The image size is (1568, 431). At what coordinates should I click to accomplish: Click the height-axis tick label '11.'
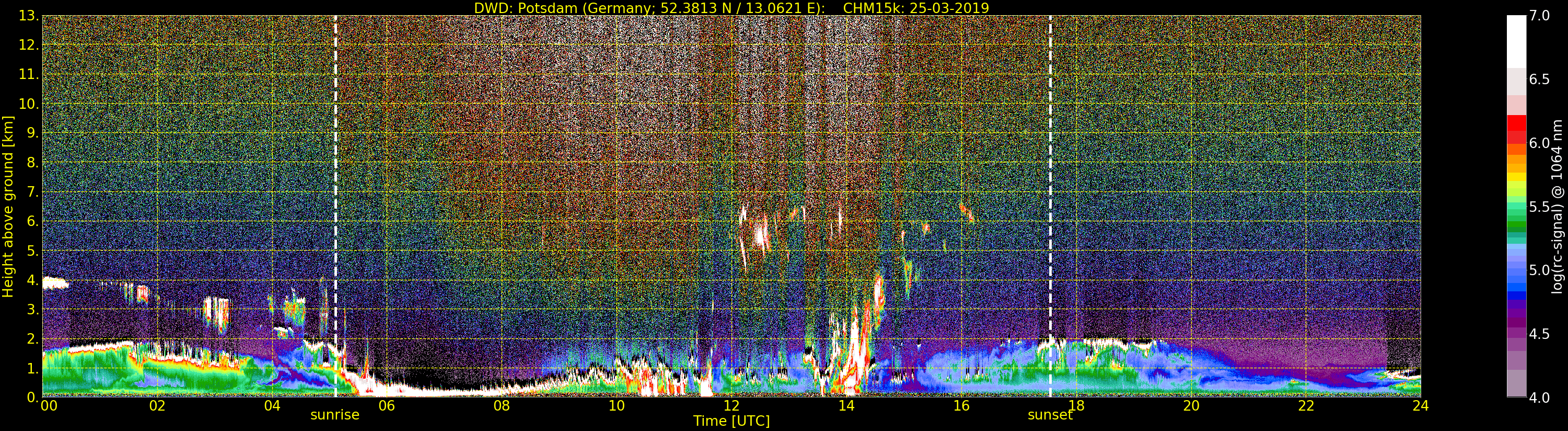pyautogui.click(x=29, y=74)
